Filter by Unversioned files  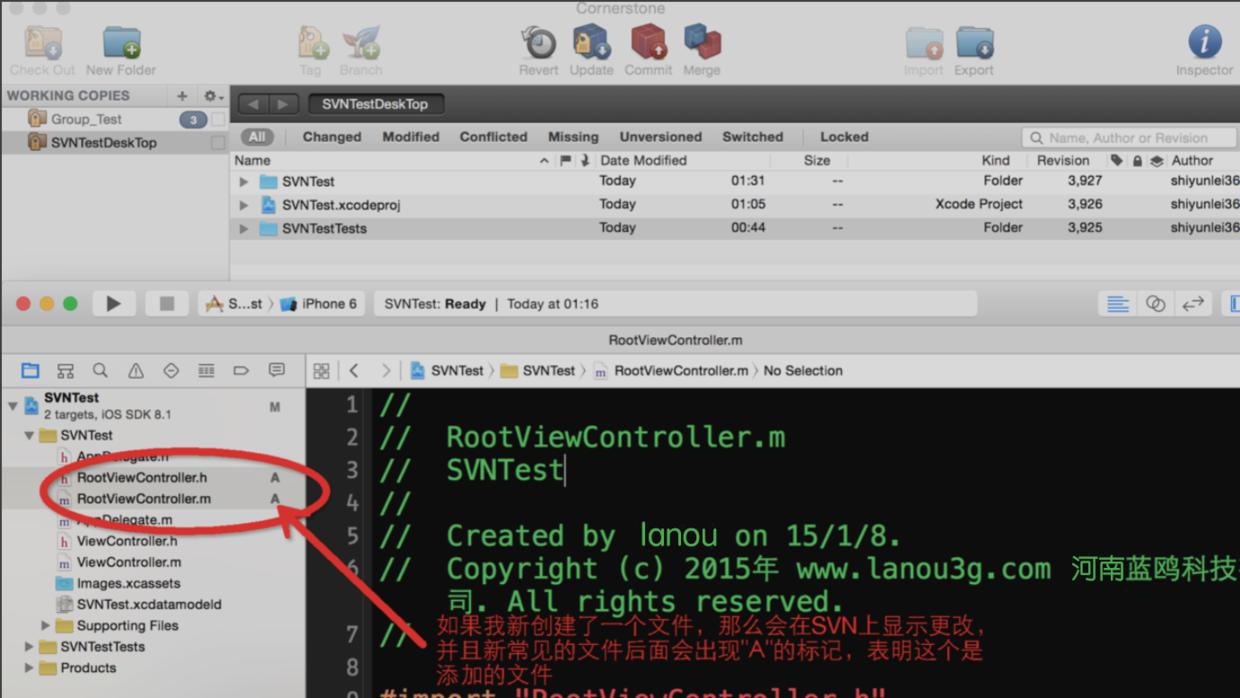[x=660, y=137]
